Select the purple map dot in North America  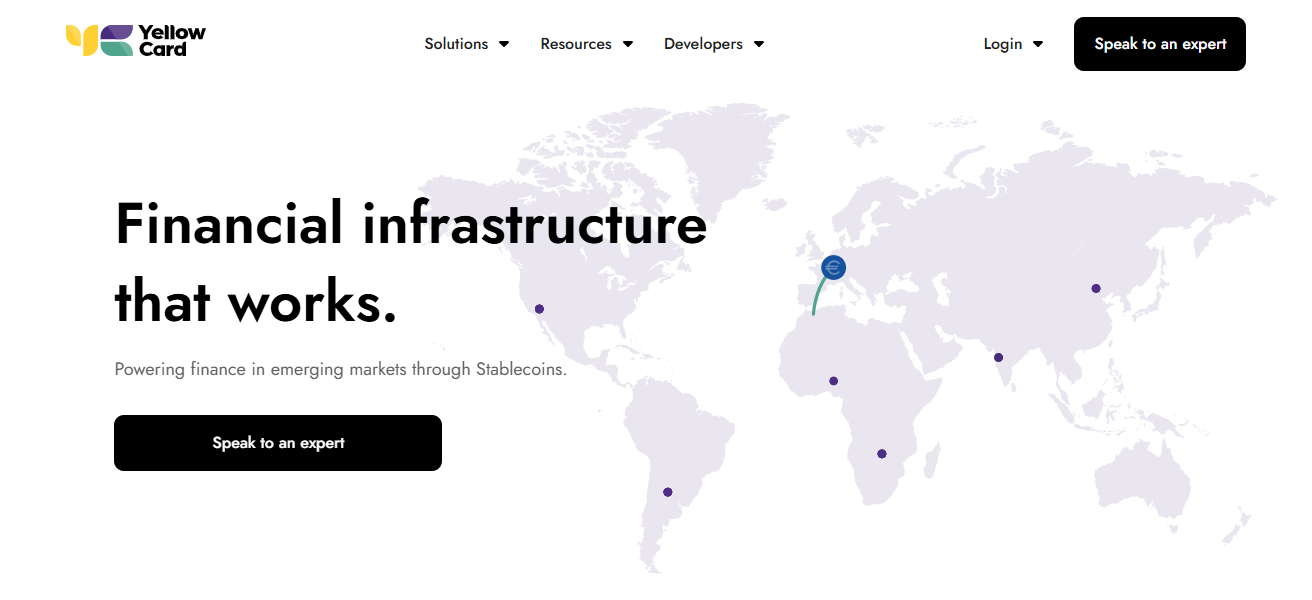point(540,309)
